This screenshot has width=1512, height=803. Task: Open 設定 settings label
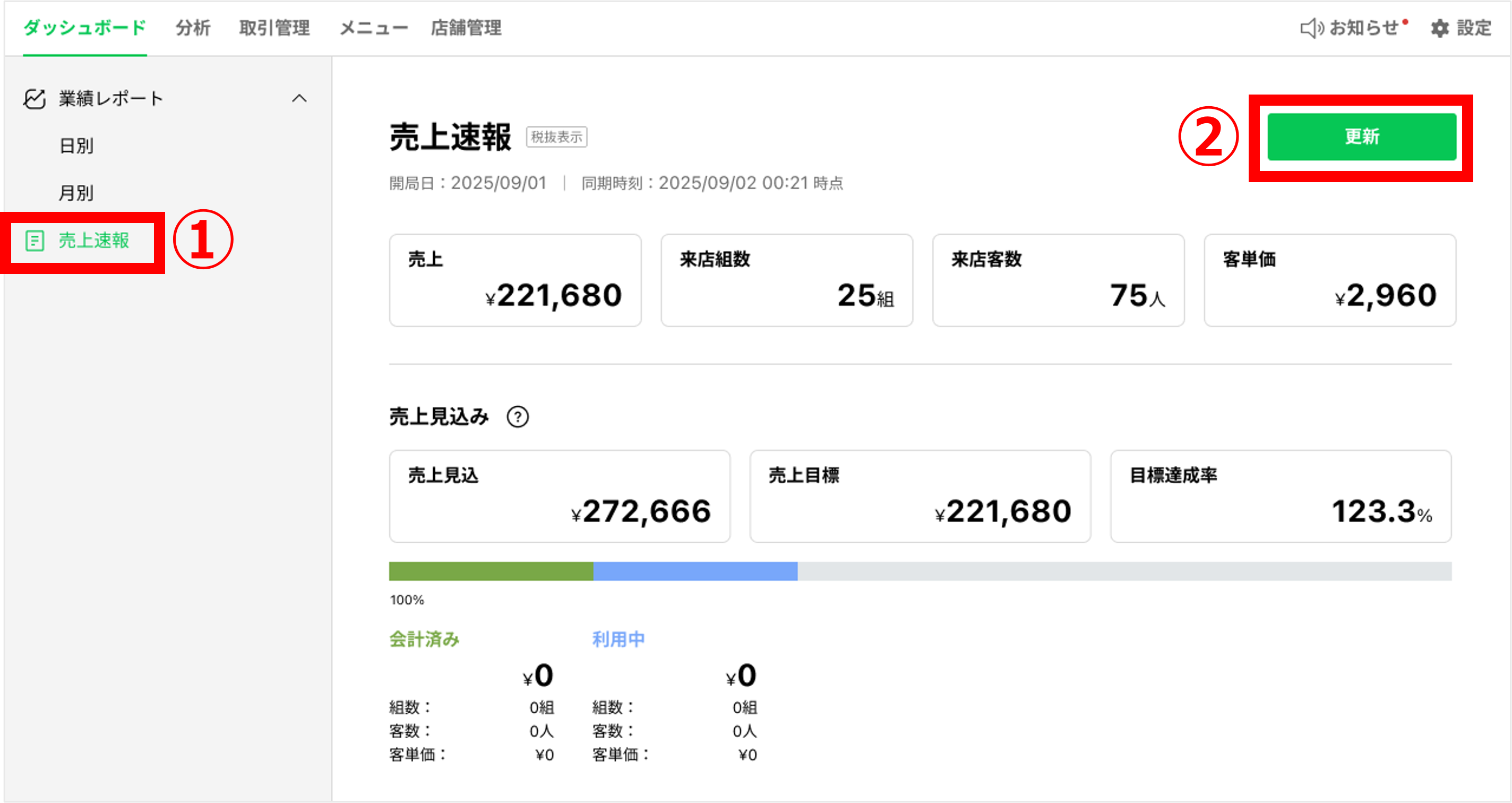pyautogui.click(x=1474, y=28)
